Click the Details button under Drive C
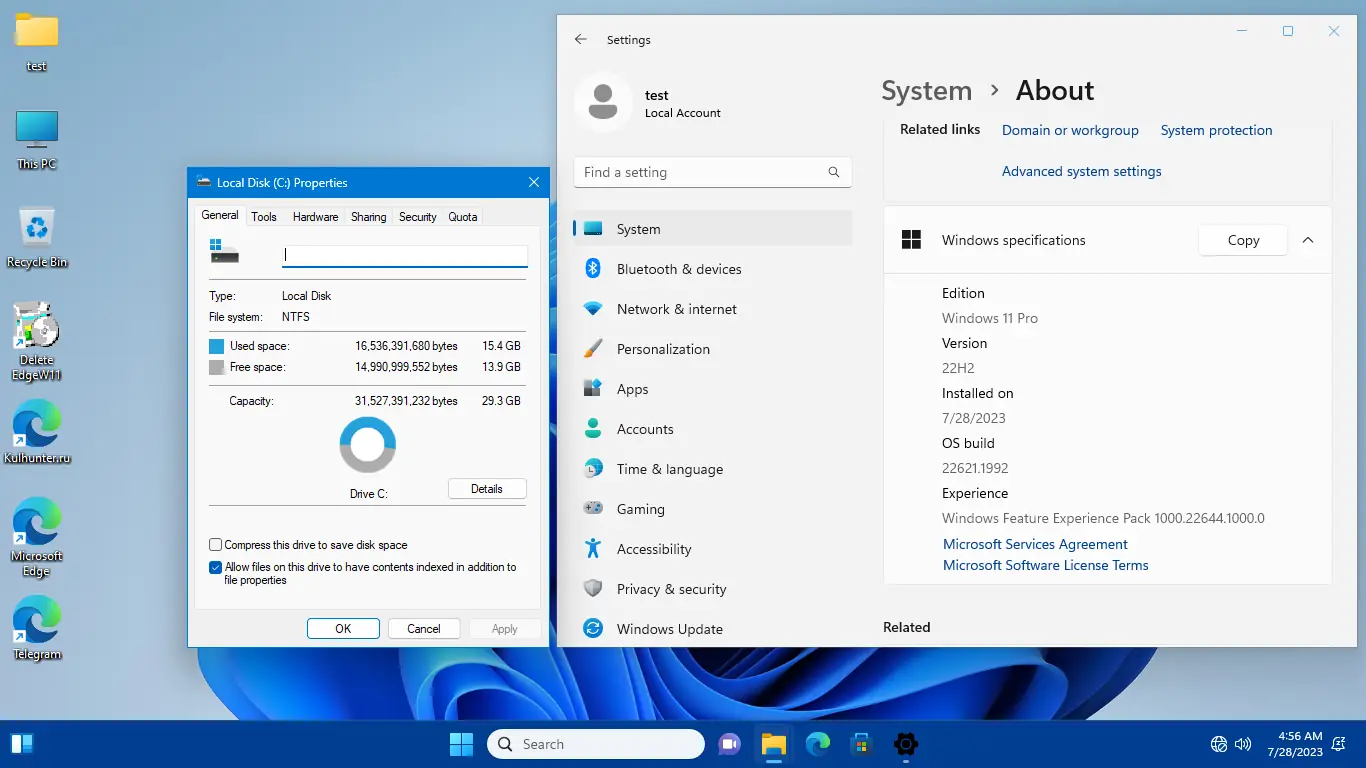 click(x=486, y=489)
